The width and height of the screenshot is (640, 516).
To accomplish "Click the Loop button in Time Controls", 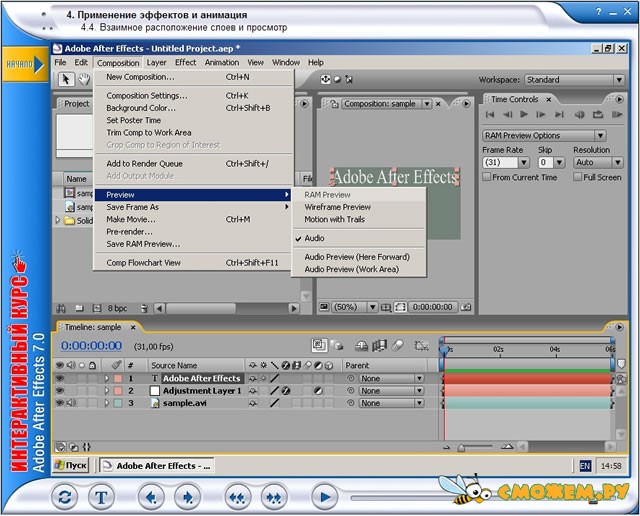I will 598,115.
